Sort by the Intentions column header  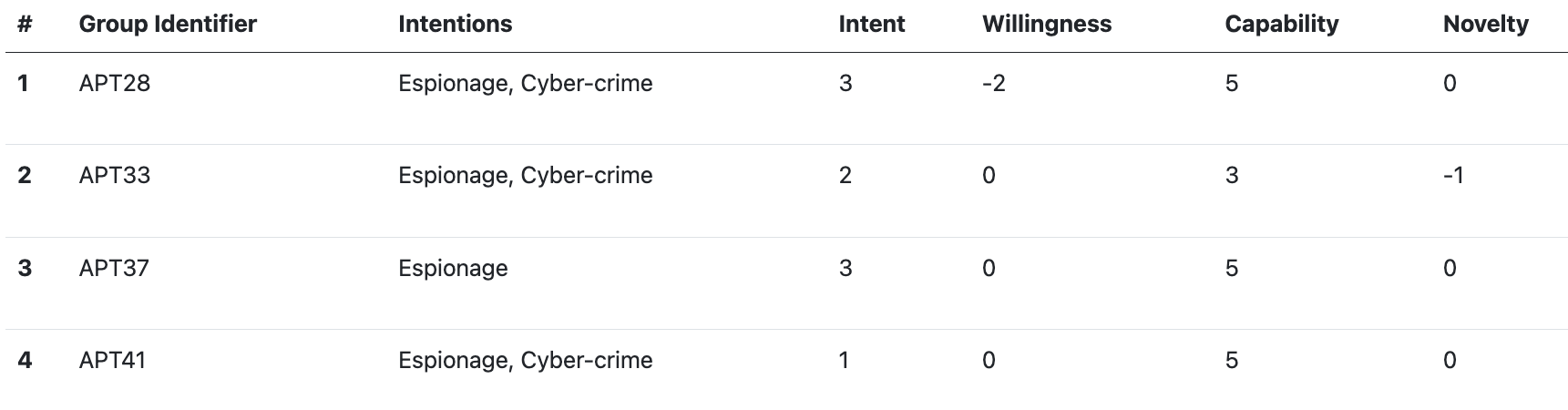(455, 25)
